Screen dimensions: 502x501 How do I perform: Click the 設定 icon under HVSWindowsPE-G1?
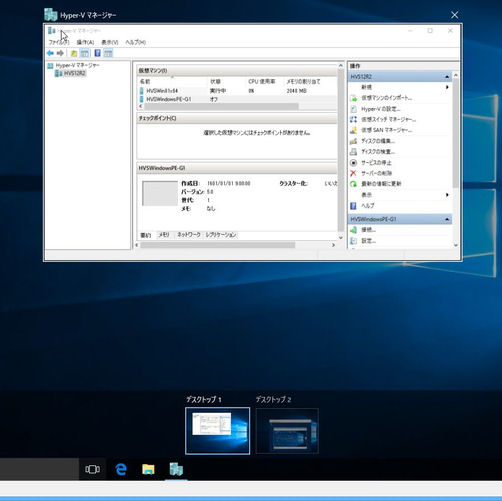pyautogui.click(x=354, y=241)
